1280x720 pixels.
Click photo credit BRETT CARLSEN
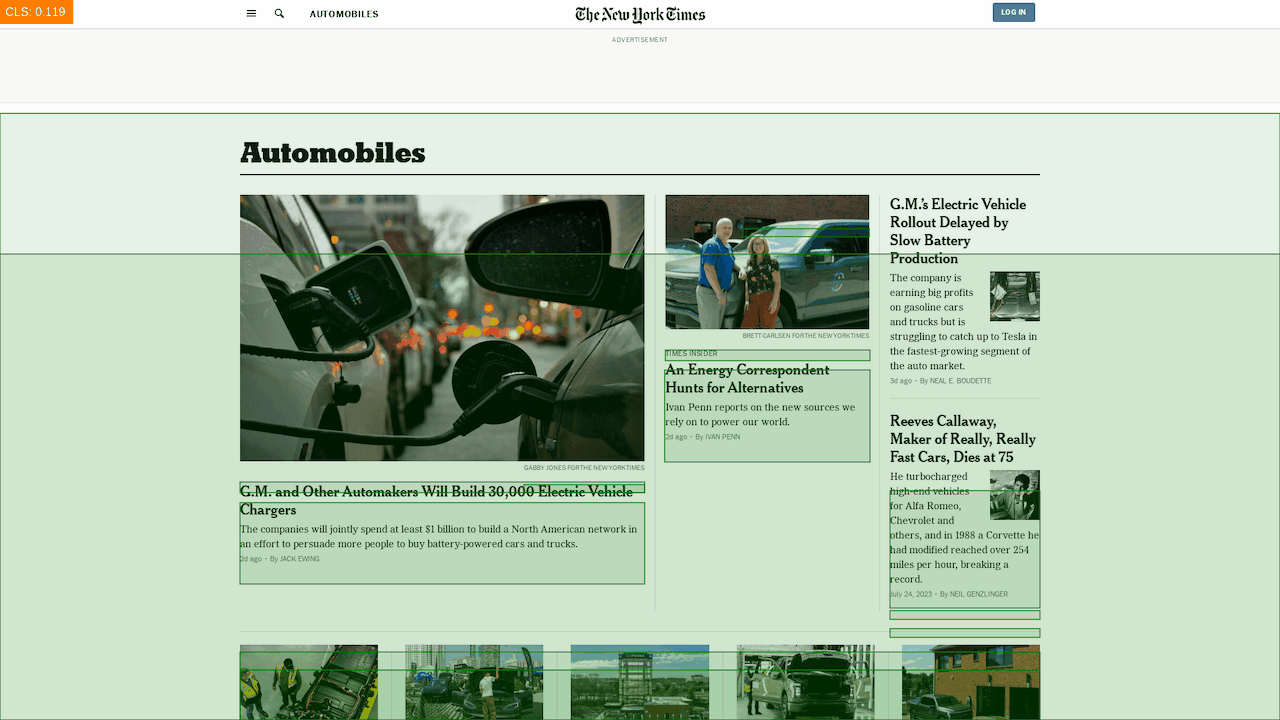coord(806,336)
